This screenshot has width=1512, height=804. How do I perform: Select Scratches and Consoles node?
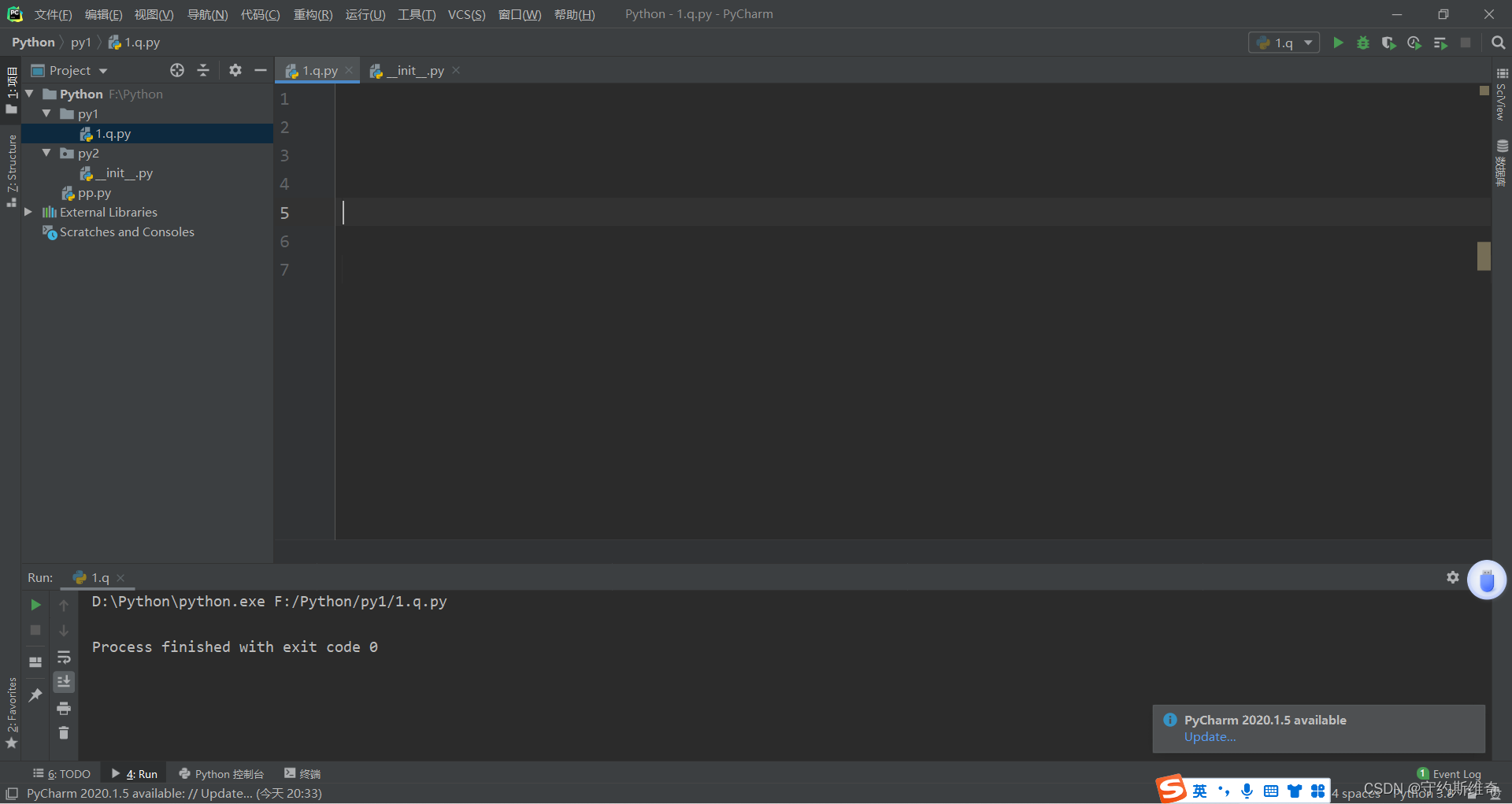pos(127,232)
